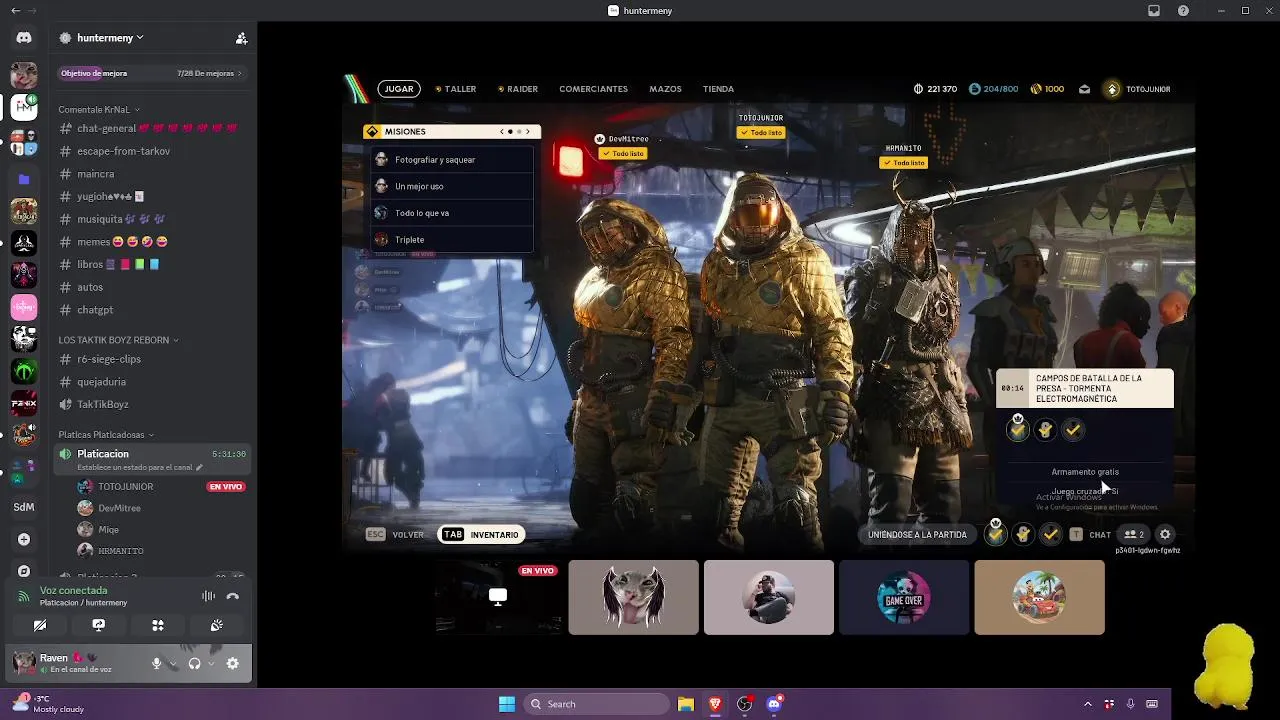Open File Explorer from taskbar

[686, 704]
